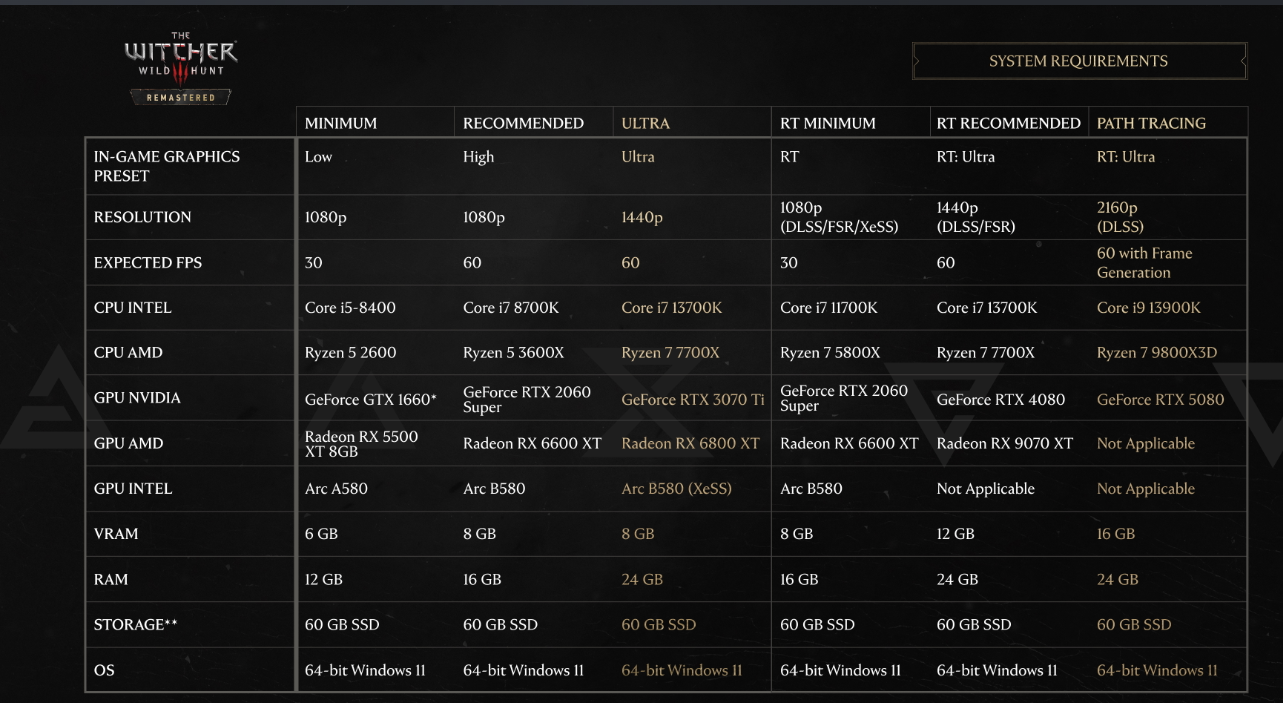Click the GeForce RTX 5080 cell
Viewport: 1283px width, 703px height.
(x=1160, y=399)
